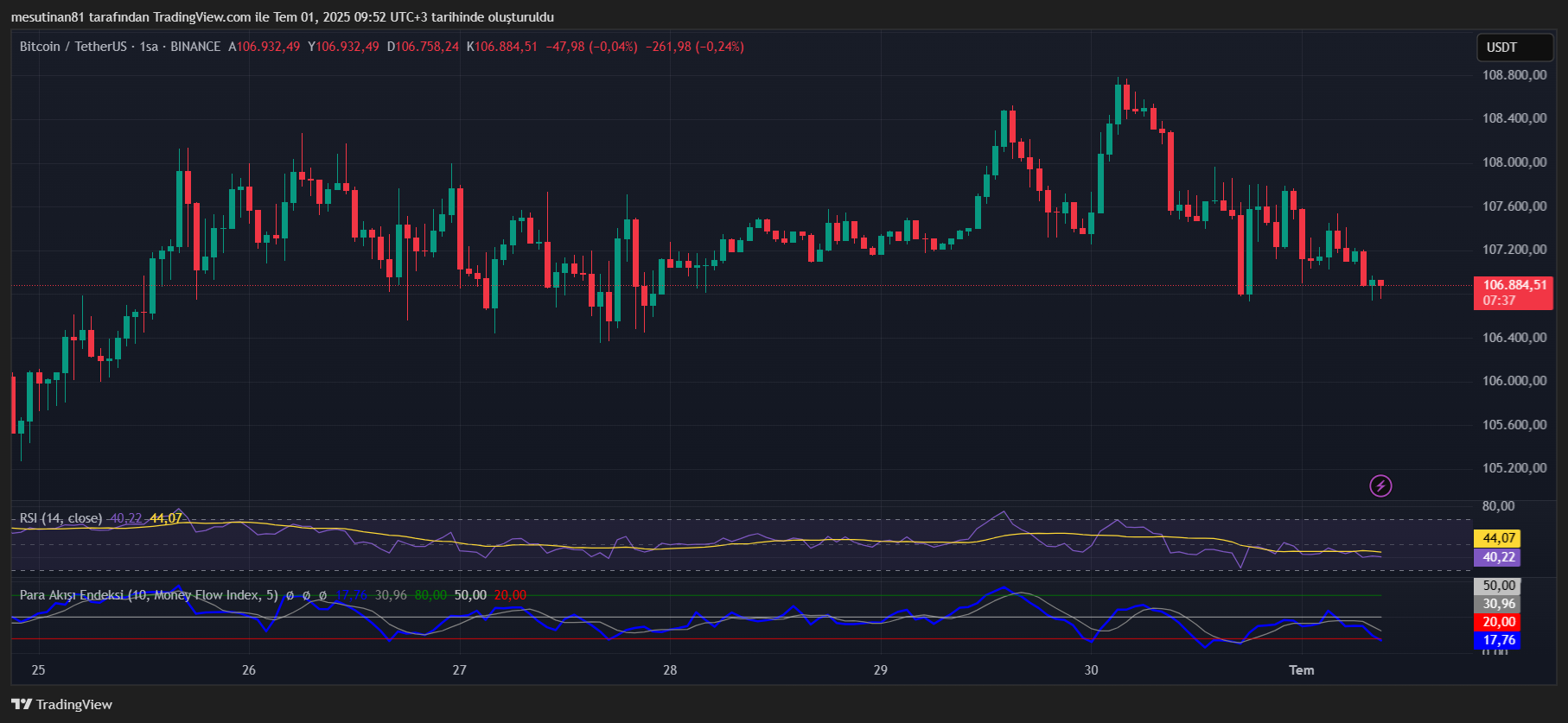1568x723 pixels.
Task: Click the 29 date label on time axis
Action: tap(881, 670)
